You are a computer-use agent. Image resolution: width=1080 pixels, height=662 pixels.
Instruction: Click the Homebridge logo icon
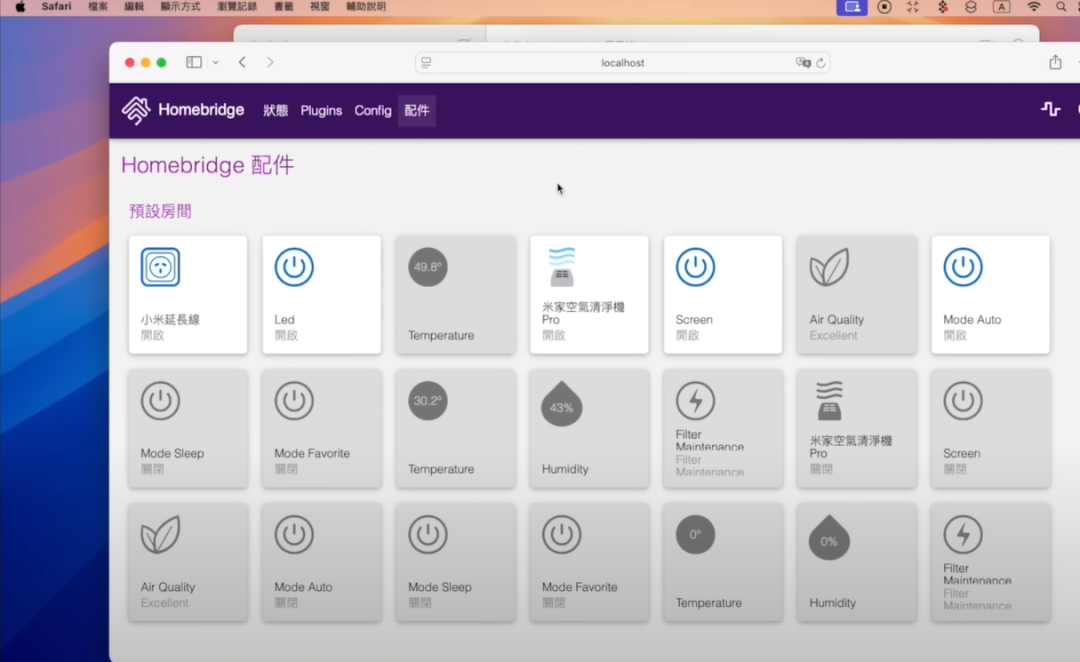point(136,110)
